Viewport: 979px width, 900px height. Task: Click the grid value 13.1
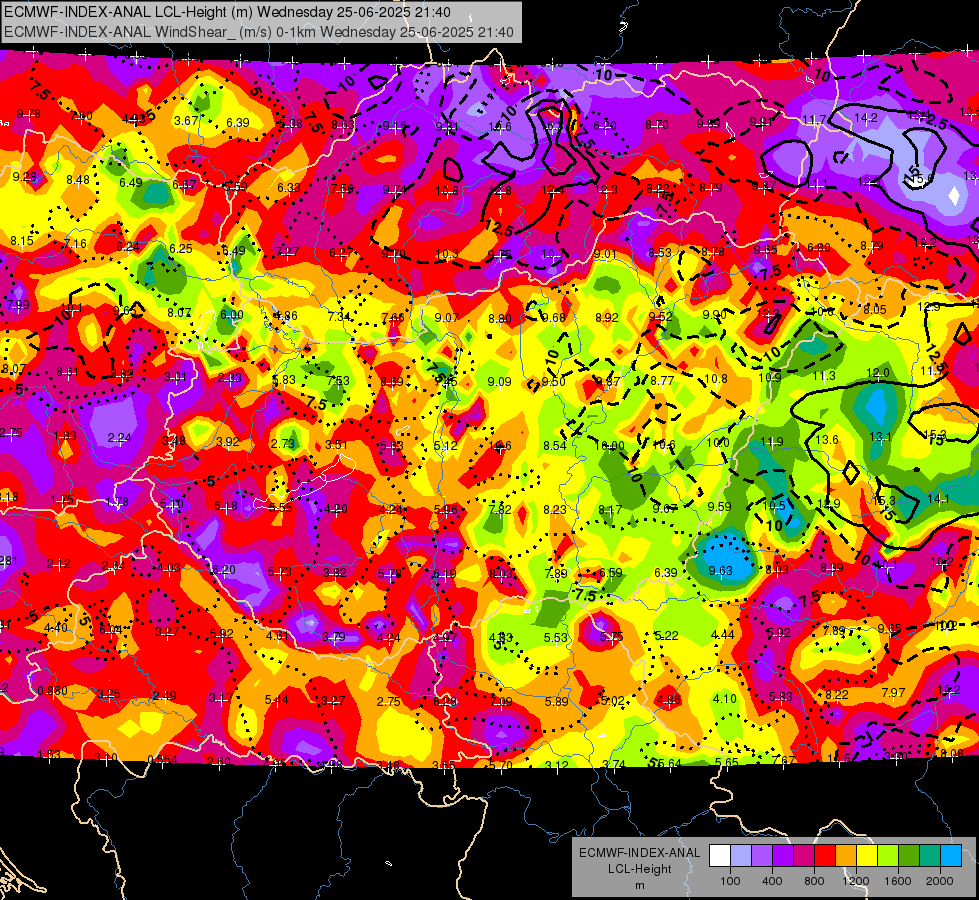879,437
